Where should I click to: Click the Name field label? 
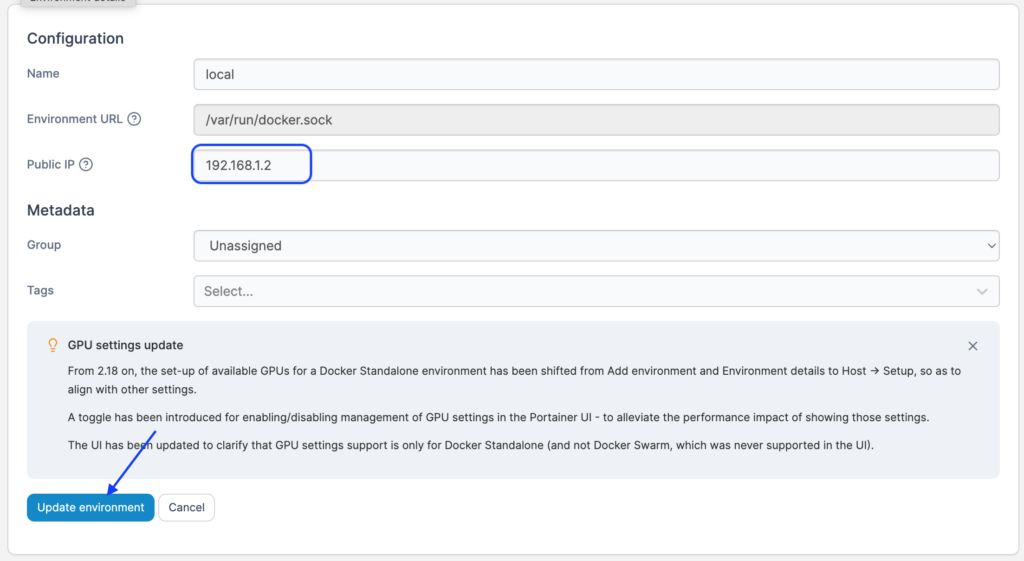pos(43,74)
